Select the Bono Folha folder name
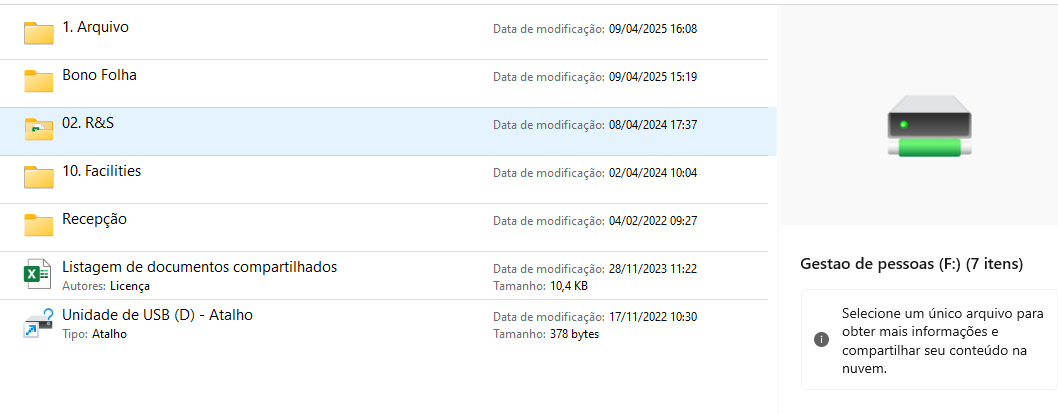The height and width of the screenshot is (414, 1058). tap(99, 75)
